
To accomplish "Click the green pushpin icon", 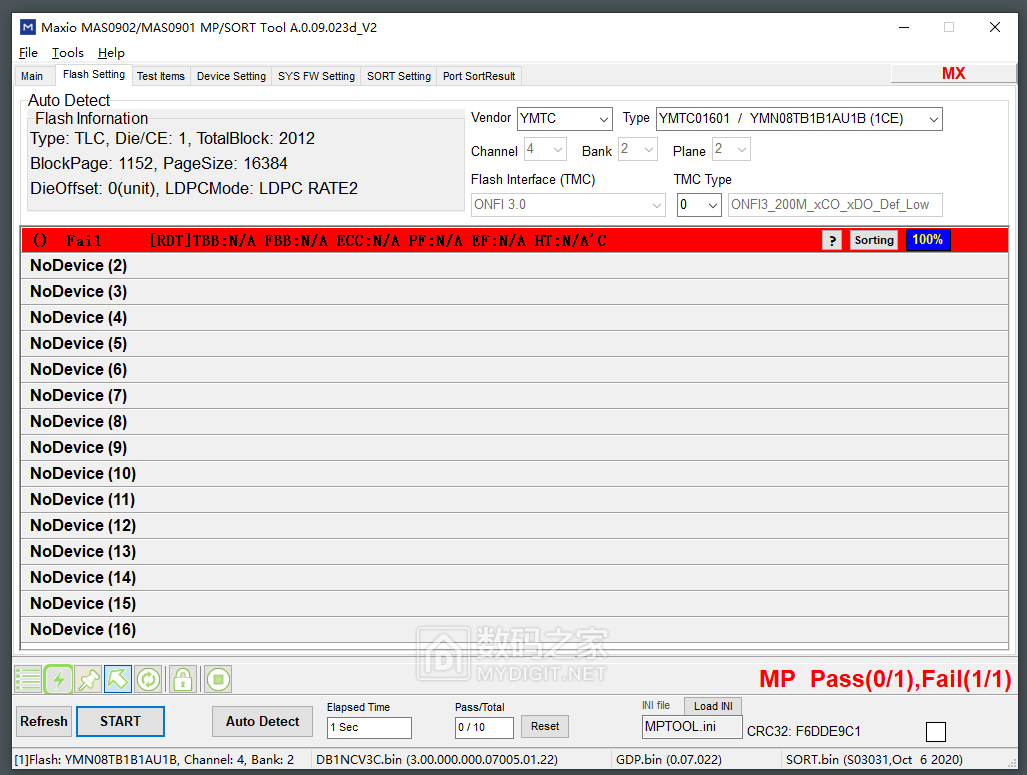I will tap(88, 679).
